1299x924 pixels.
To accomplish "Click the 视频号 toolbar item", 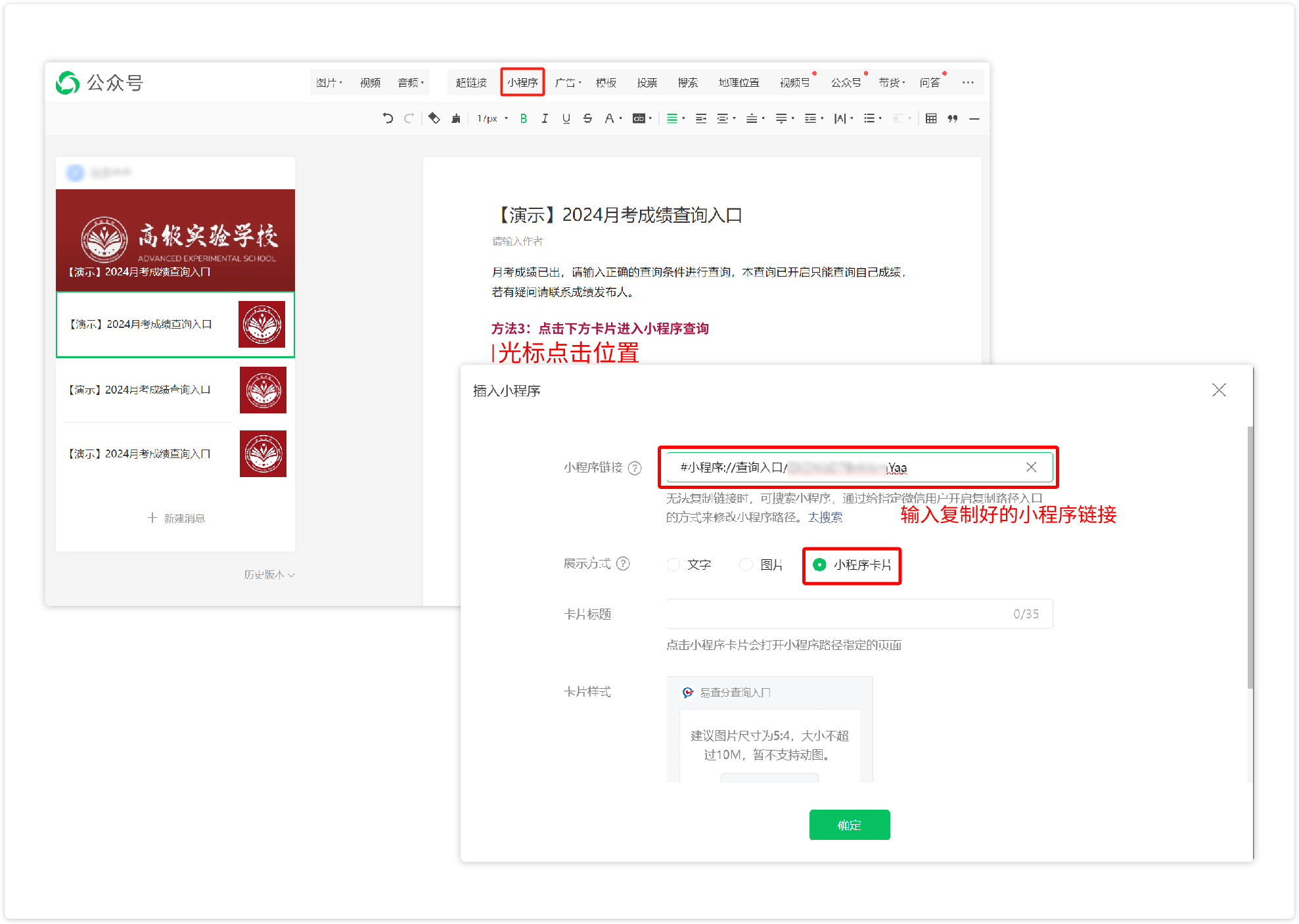I will pos(794,82).
